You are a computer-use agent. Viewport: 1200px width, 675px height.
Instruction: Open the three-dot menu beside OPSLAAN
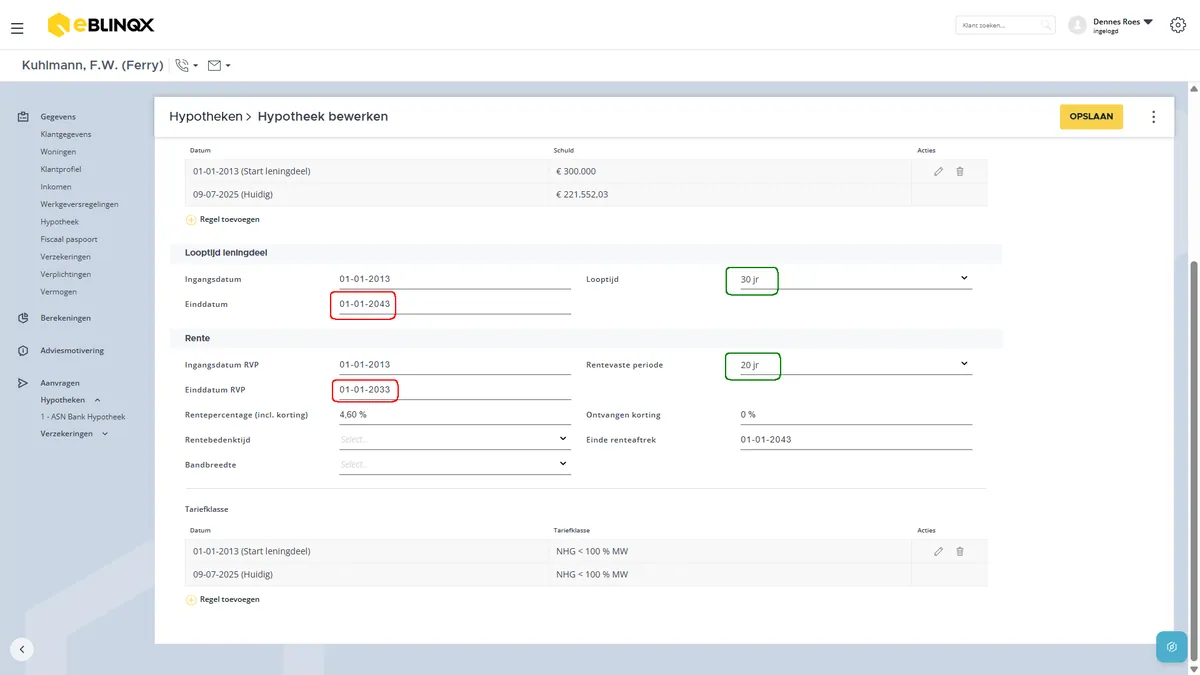click(x=1153, y=117)
